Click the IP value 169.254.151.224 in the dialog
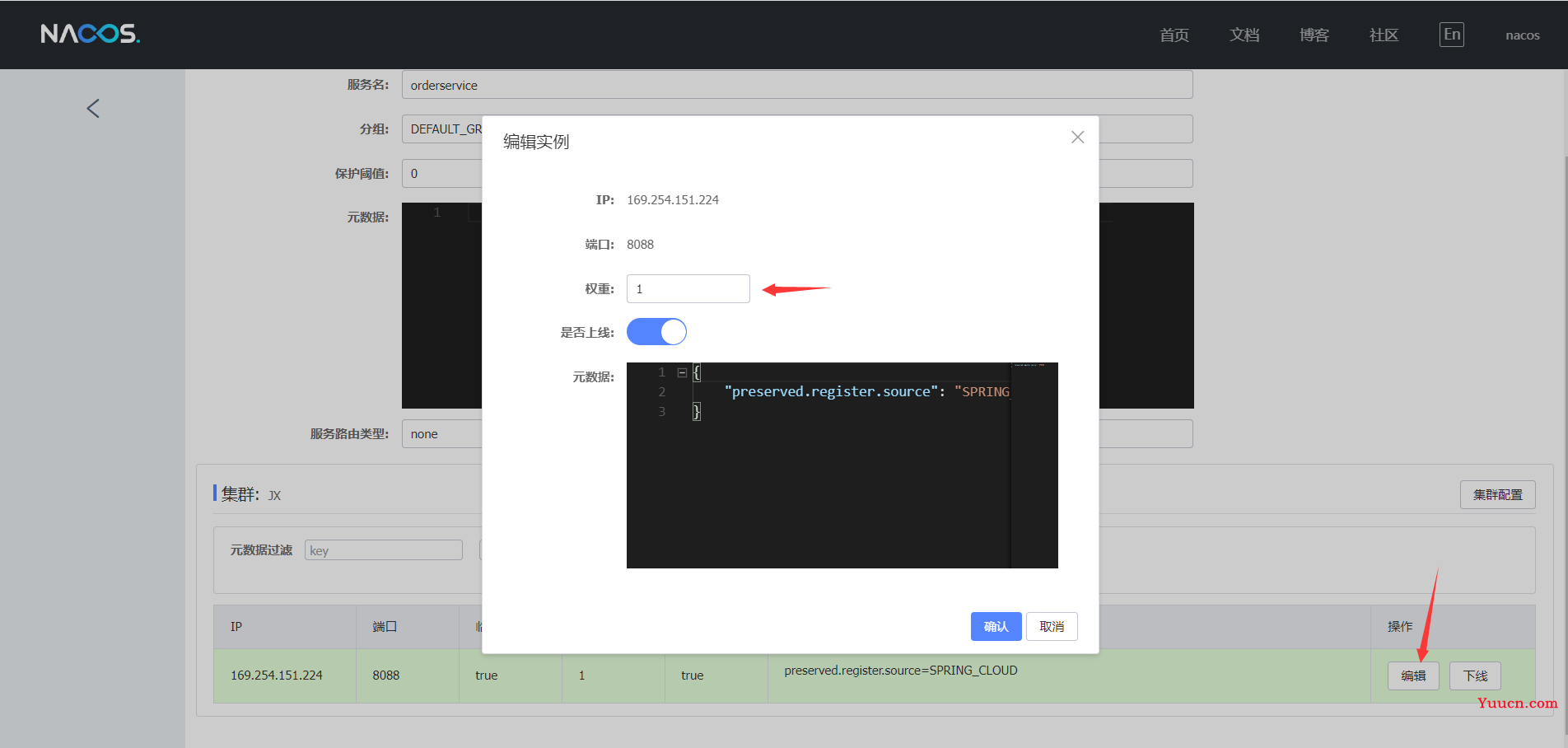The width and height of the screenshot is (1568, 748). (673, 200)
